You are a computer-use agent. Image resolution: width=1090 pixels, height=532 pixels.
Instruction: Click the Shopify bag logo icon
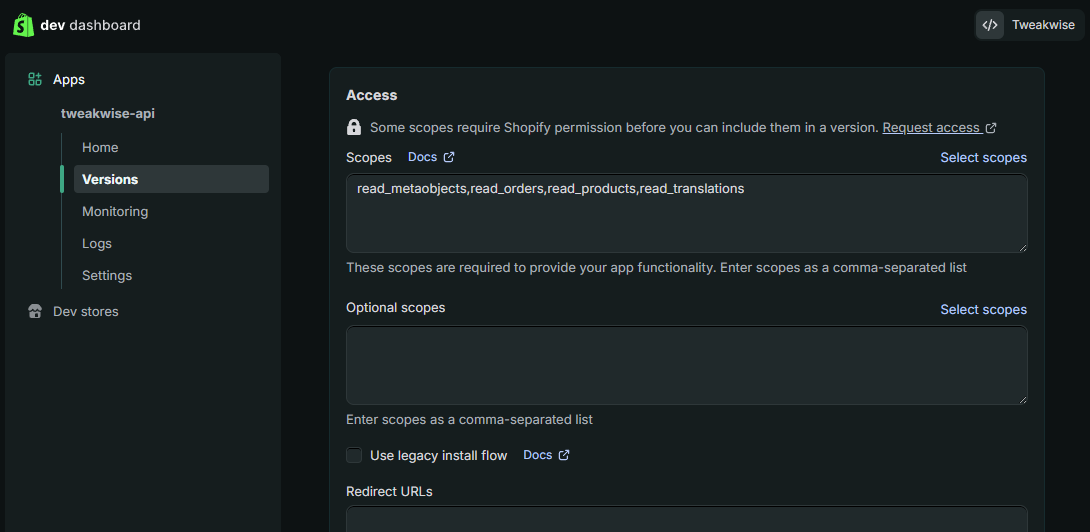[x=24, y=25]
